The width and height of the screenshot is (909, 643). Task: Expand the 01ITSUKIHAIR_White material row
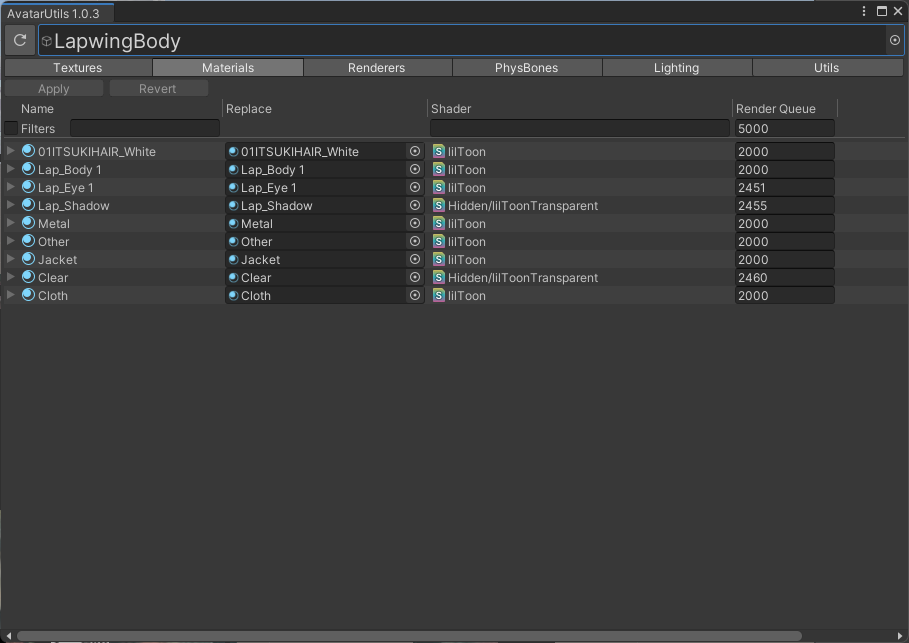(x=11, y=151)
